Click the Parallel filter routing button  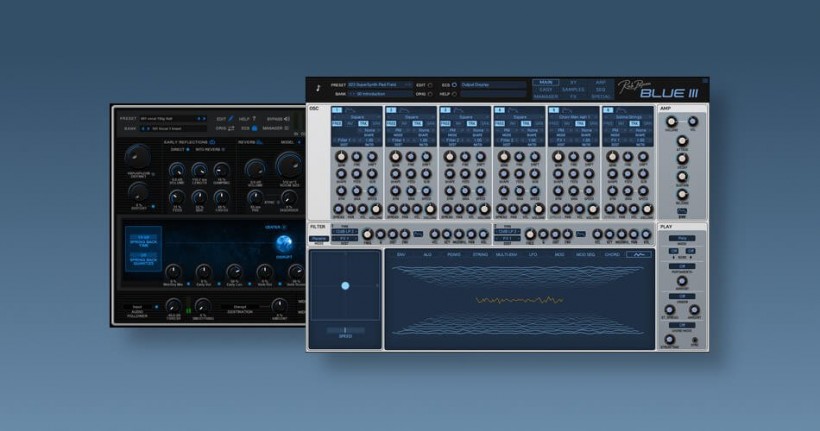(317, 239)
